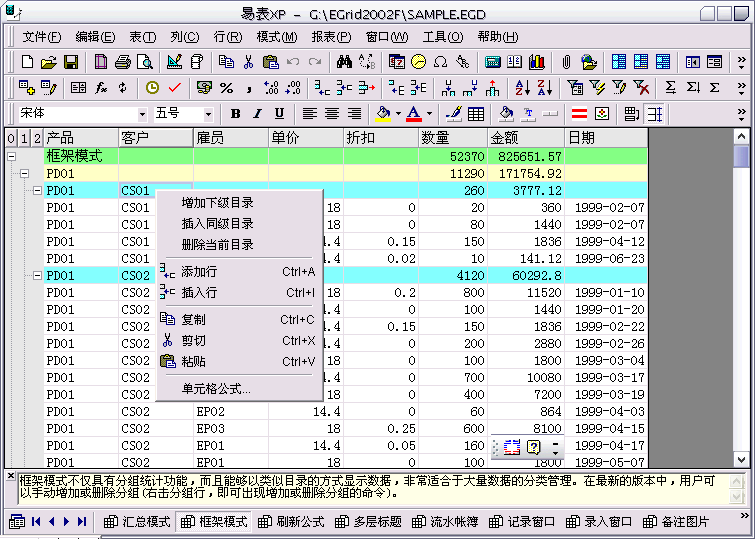Click the scissors cut toolbar icon
Image resolution: width=755 pixels, height=539 pixels.
248,62
